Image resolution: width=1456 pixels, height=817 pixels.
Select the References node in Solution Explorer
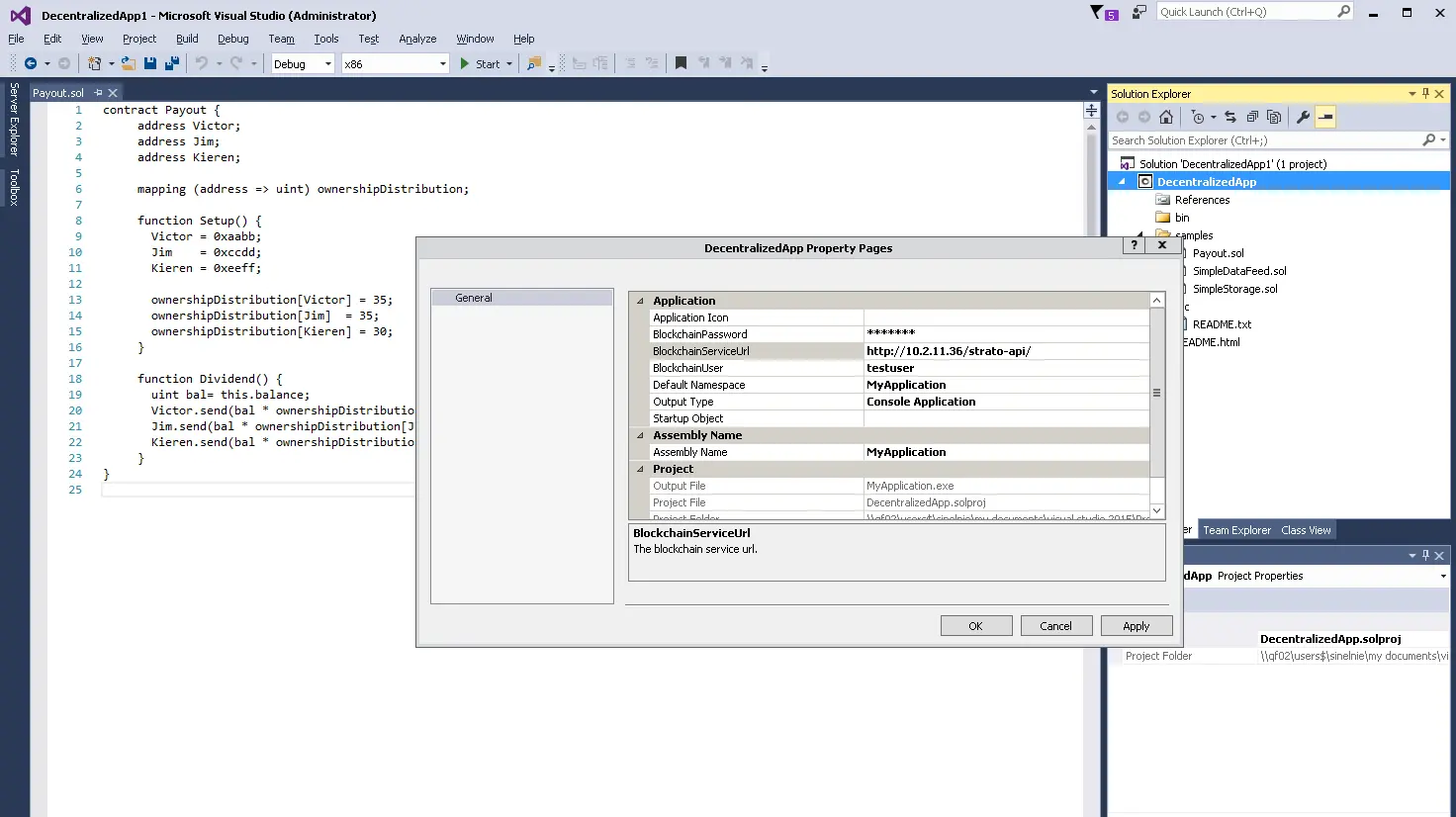pos(1202,200)
